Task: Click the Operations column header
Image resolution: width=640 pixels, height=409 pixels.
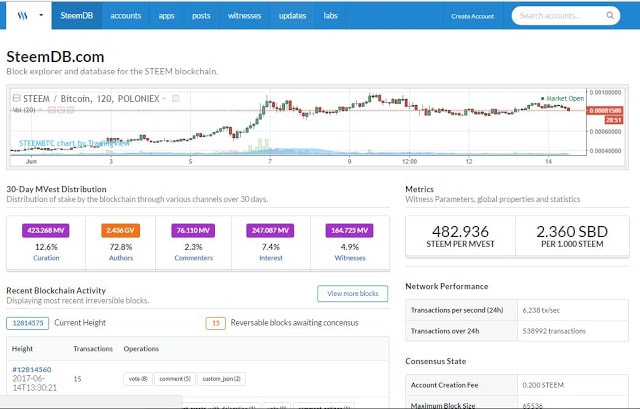Action: coord(141,349)
